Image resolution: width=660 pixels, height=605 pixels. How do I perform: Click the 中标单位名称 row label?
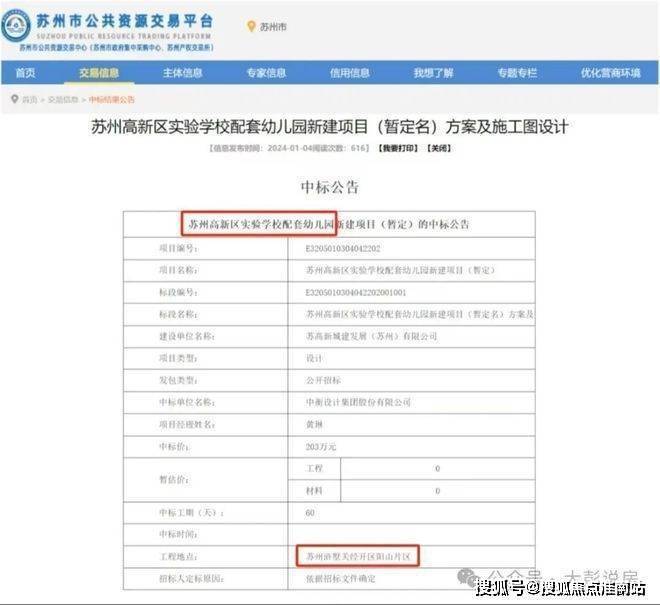point(187,402)
